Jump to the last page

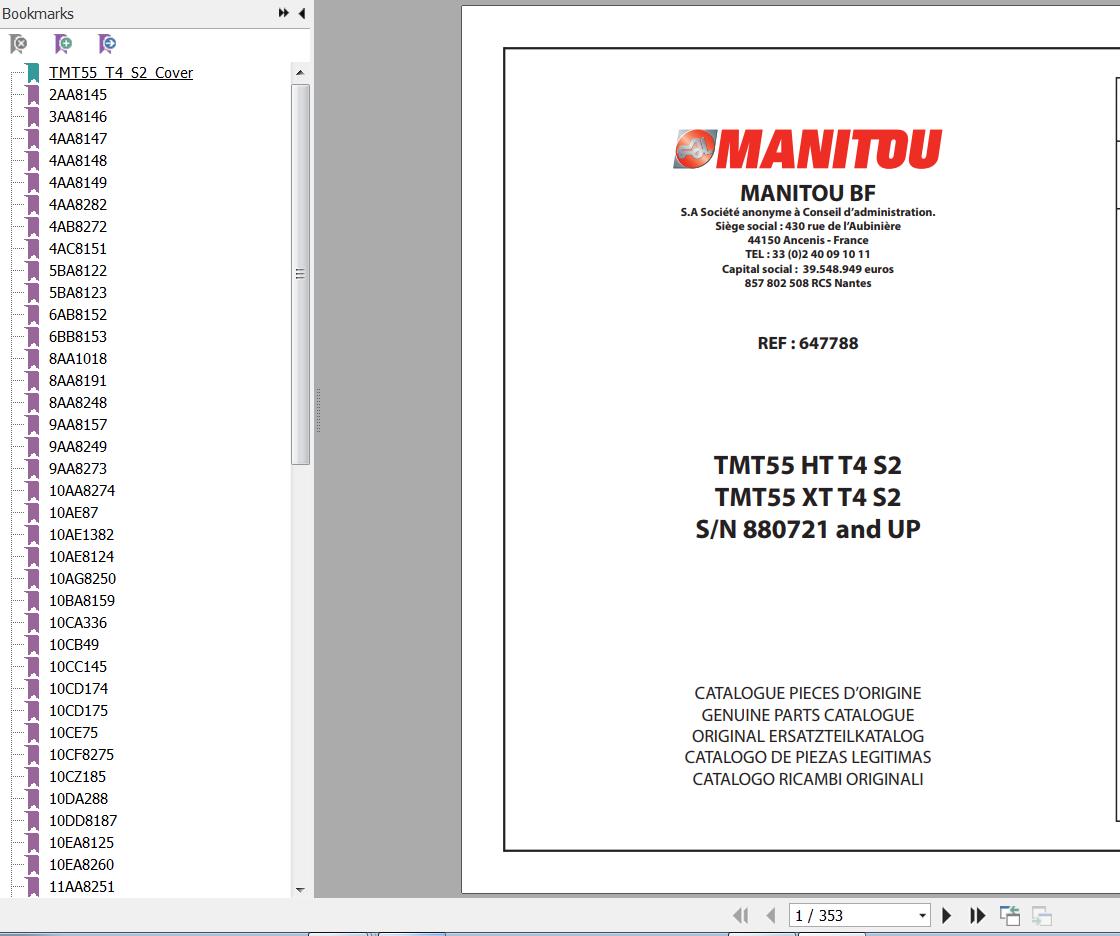(978, 915)
